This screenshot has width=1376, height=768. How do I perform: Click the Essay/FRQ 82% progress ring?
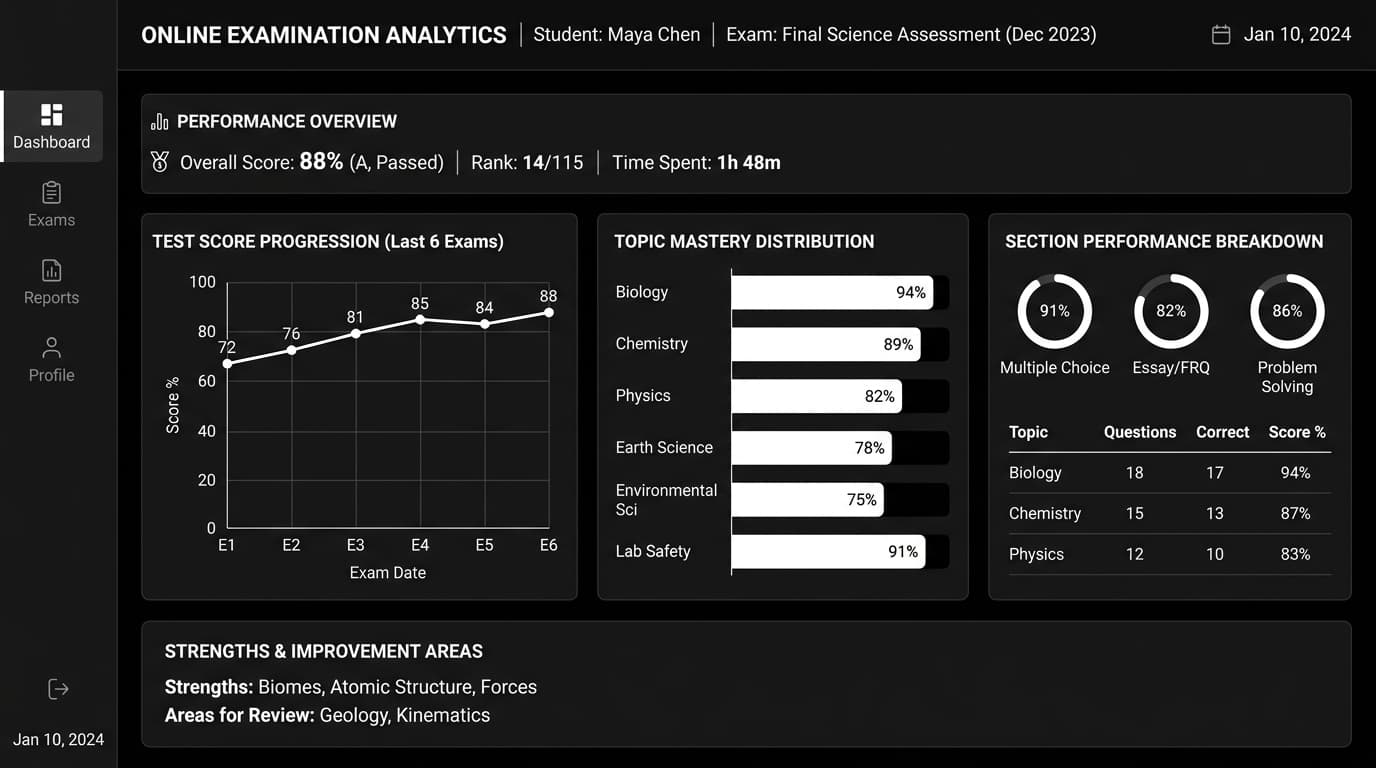(x=1171, y=311)
